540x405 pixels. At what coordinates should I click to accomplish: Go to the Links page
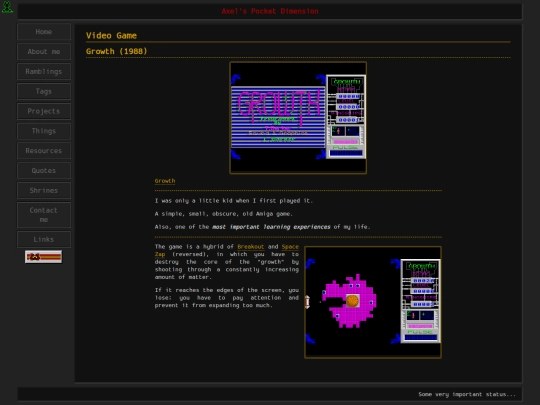[x=44, y=239]
